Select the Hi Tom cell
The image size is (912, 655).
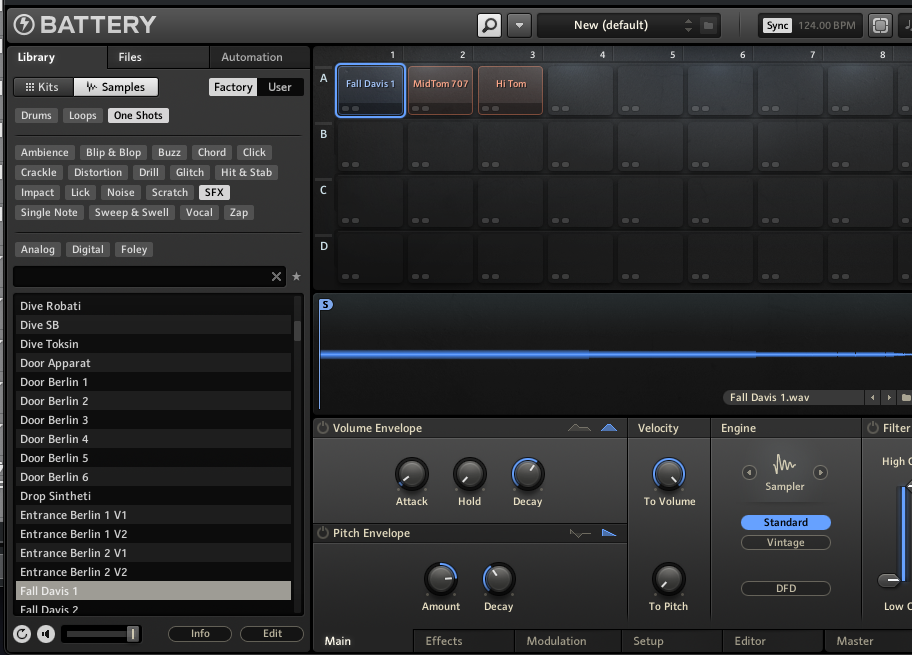(x=511, y=91)
